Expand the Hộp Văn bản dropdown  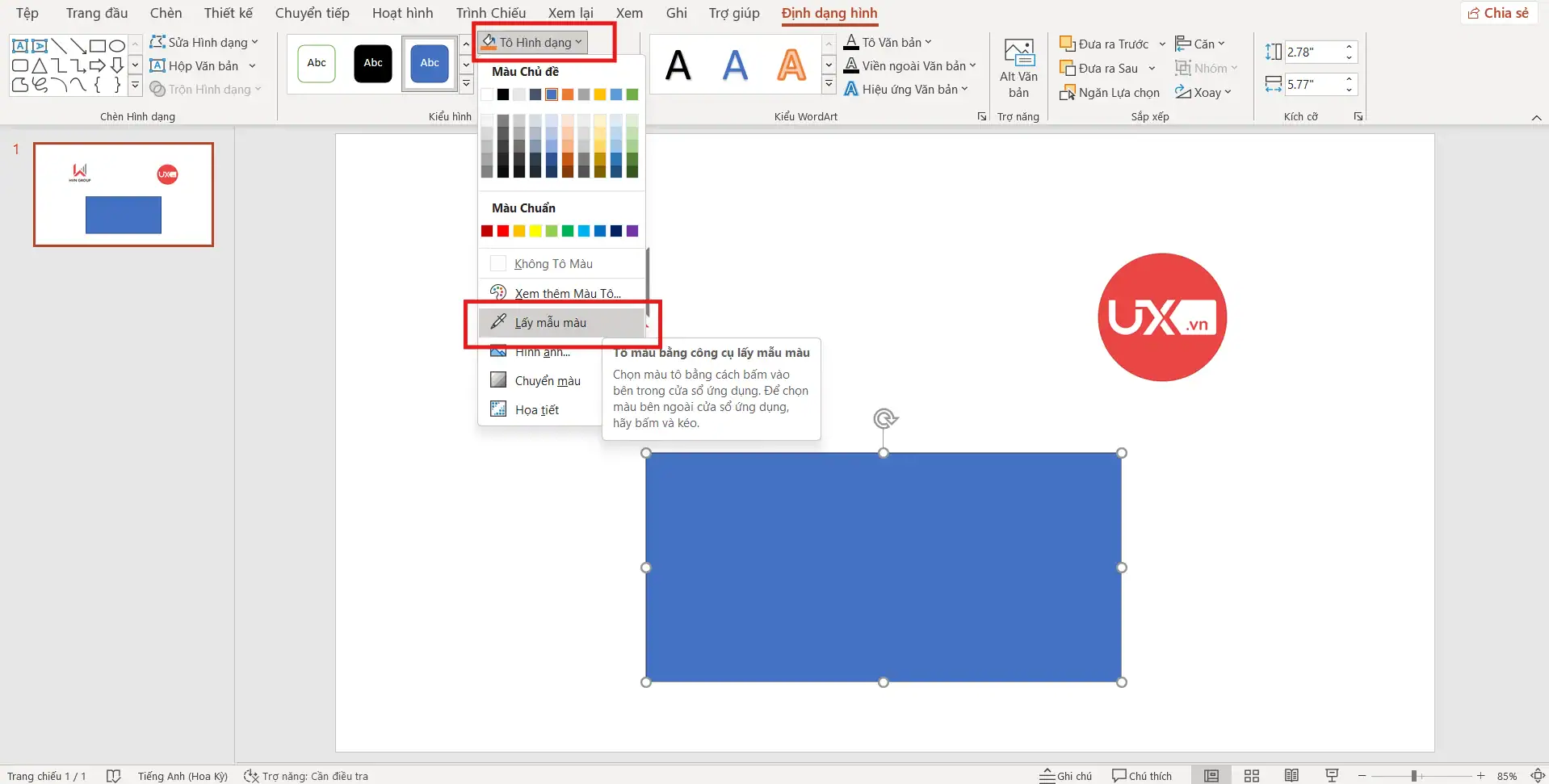251,65
